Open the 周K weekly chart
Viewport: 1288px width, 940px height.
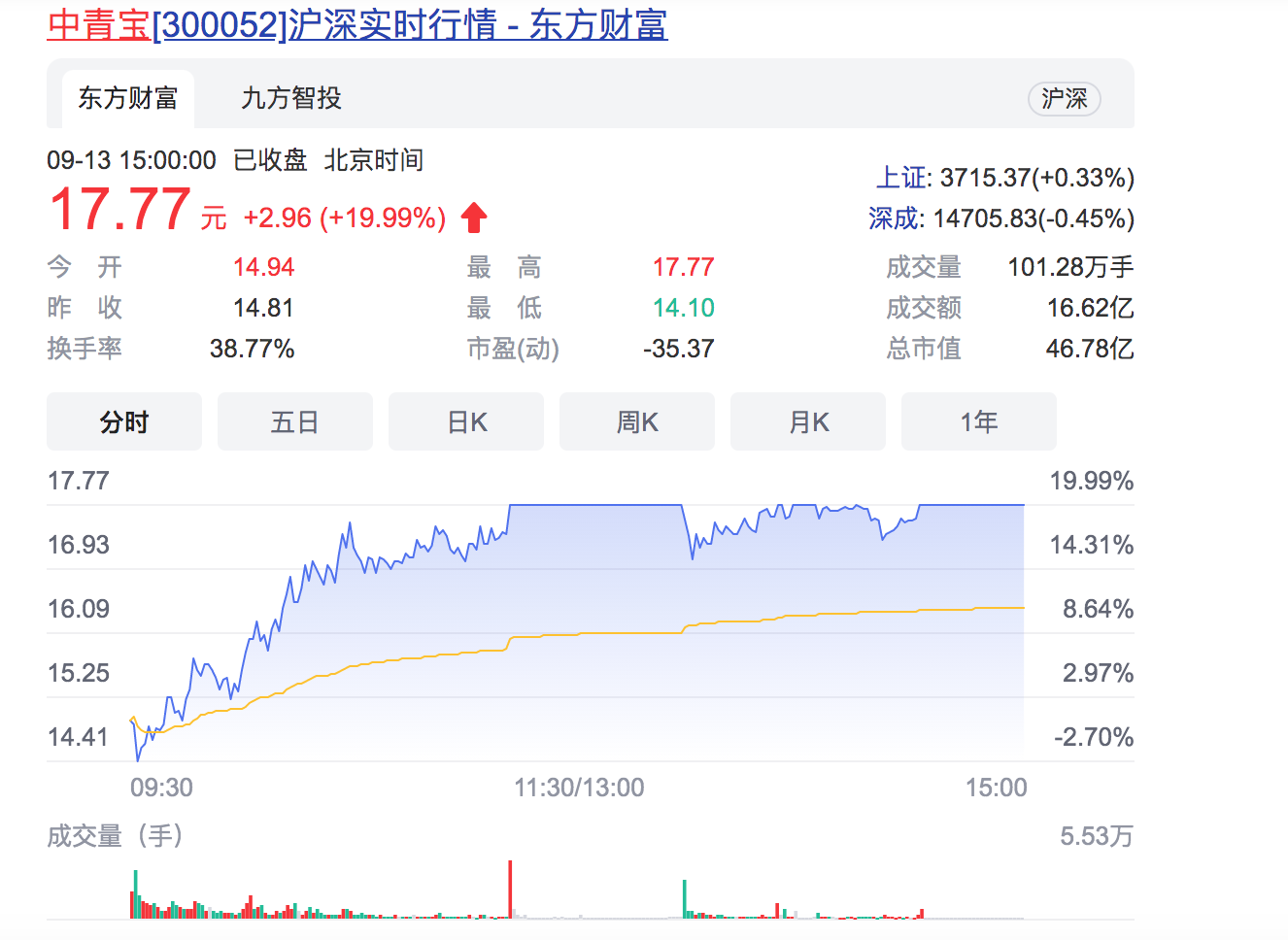637,422
